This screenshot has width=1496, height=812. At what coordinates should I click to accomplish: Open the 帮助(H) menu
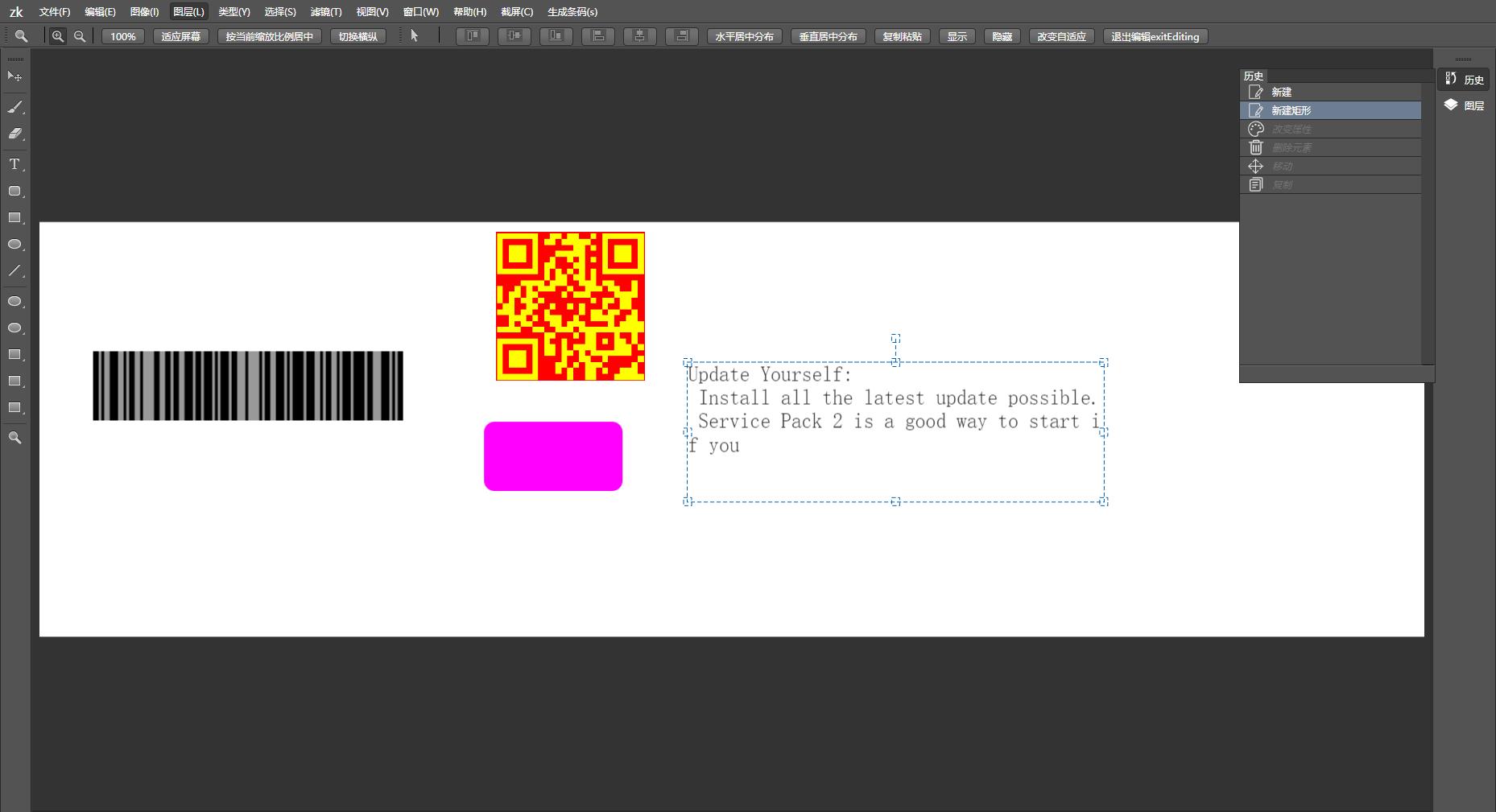470,12
